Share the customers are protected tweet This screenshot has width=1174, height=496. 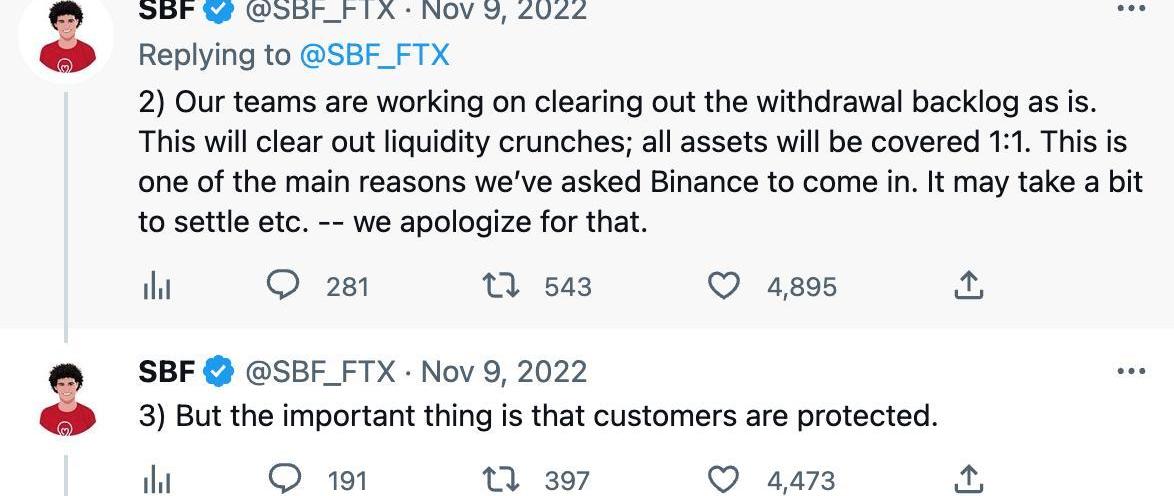pyautogui.click(x=967, y=479)
